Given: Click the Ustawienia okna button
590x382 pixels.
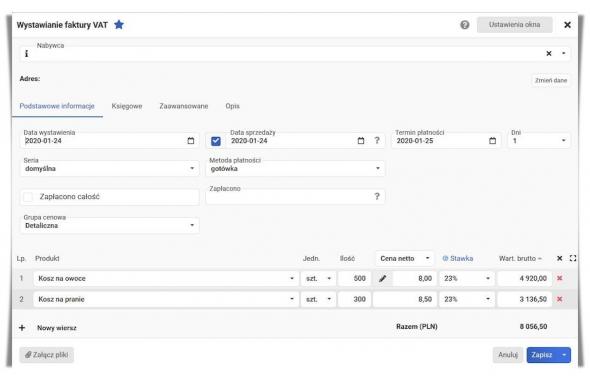Looking at the screenshot, I should 514,25.
